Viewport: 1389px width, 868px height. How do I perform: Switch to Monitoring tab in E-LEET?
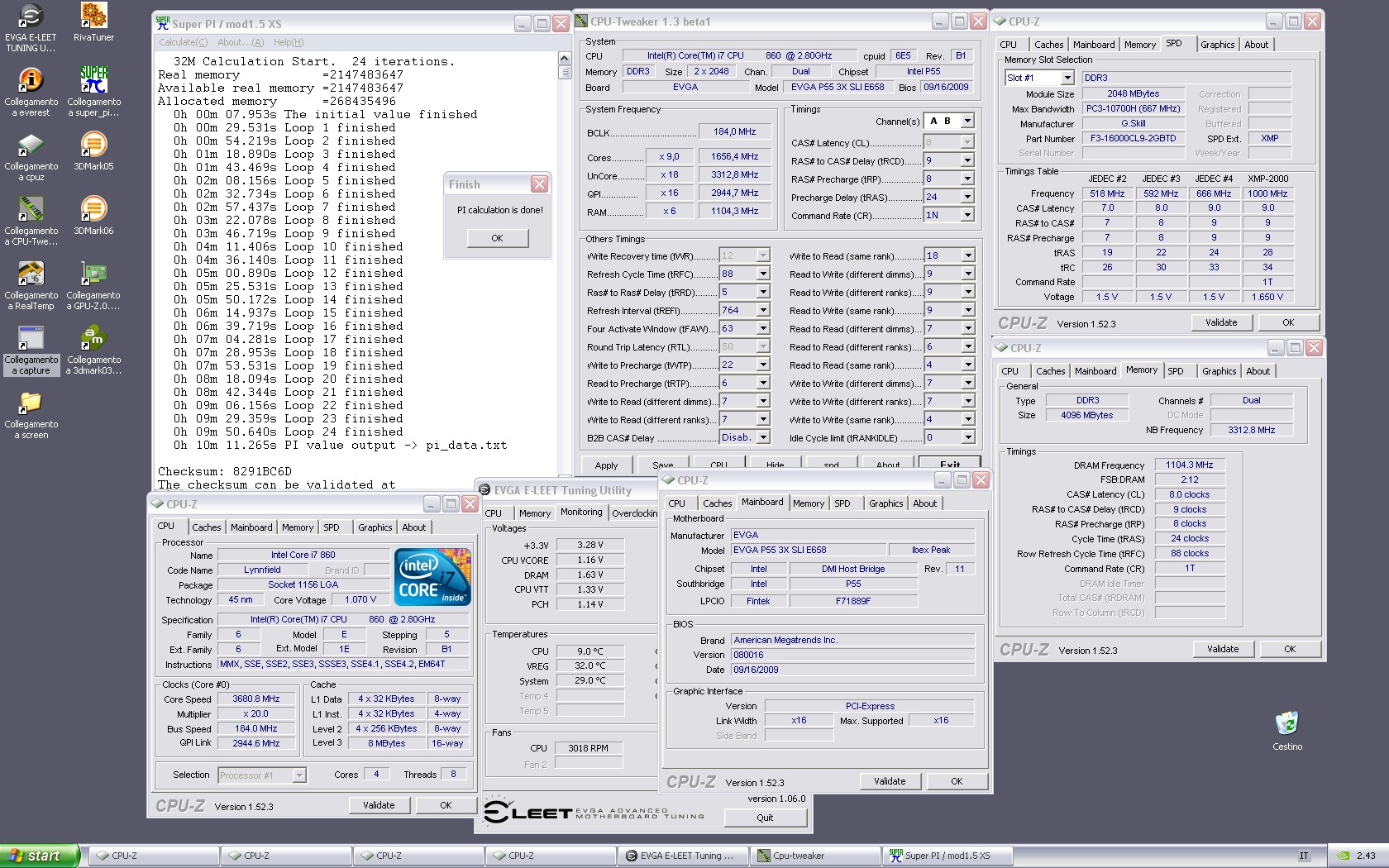click(581, 513)
